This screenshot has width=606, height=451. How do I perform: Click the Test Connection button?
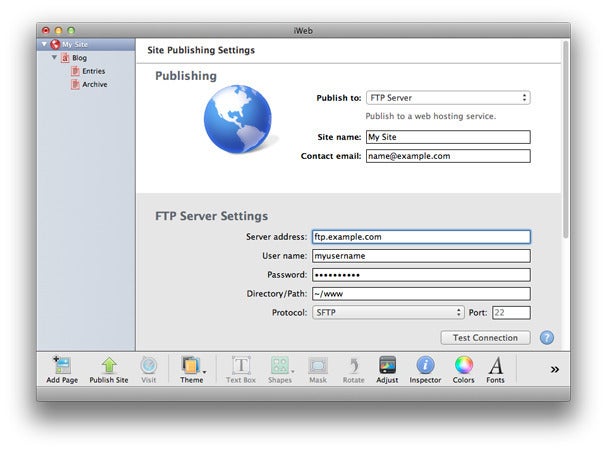(485, 338)
